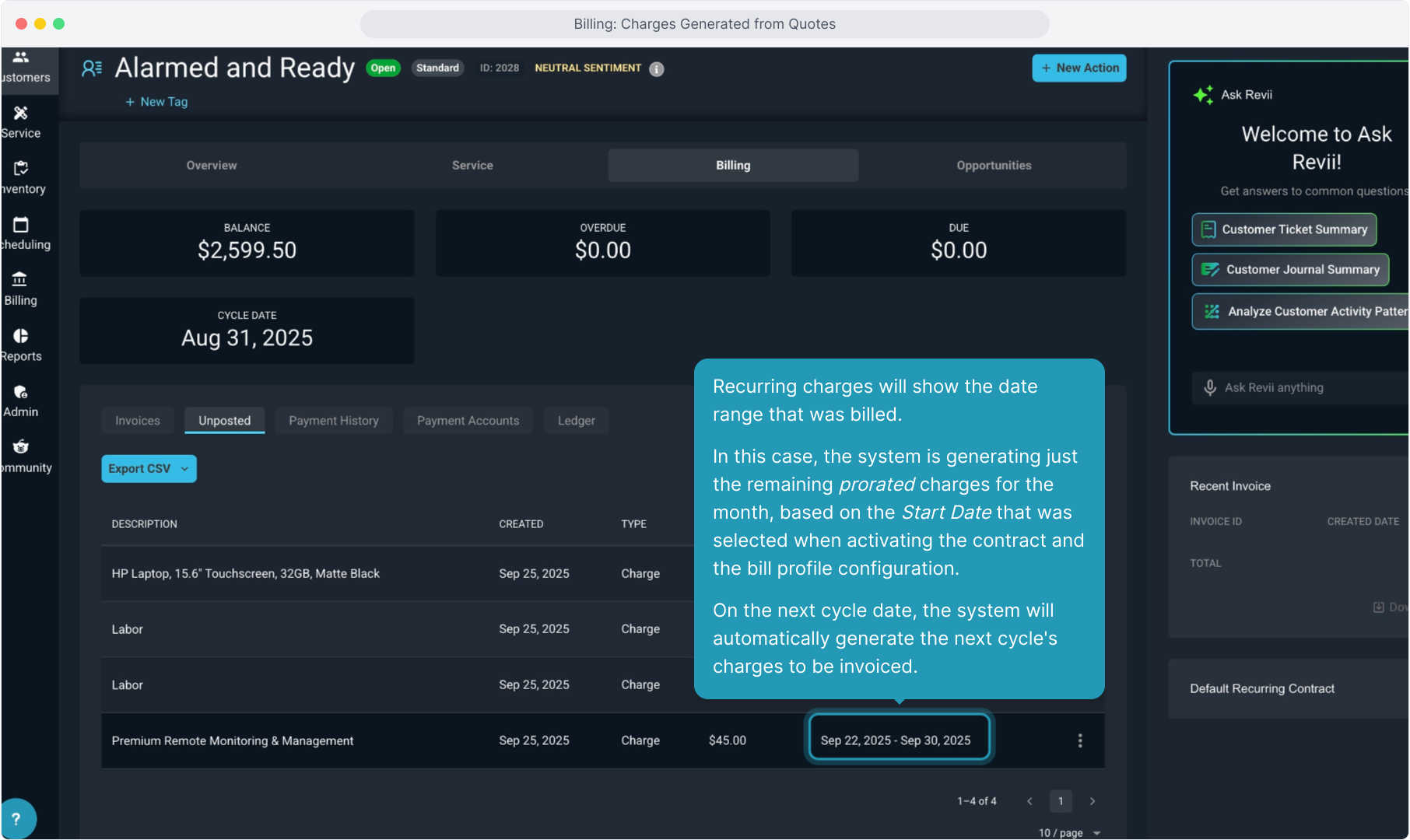
Task: Click Analyze Customer Activity Patterns button
Action: 1300,311
